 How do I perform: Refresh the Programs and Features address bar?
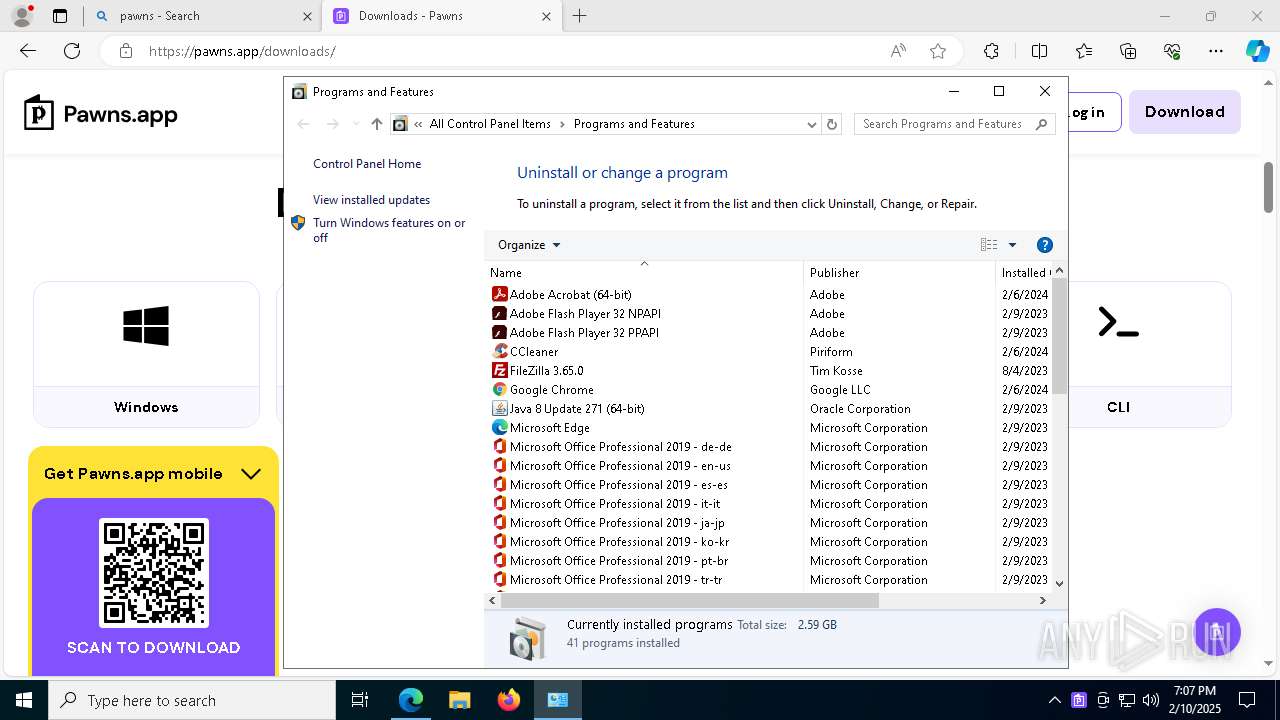tap(832, 124)
